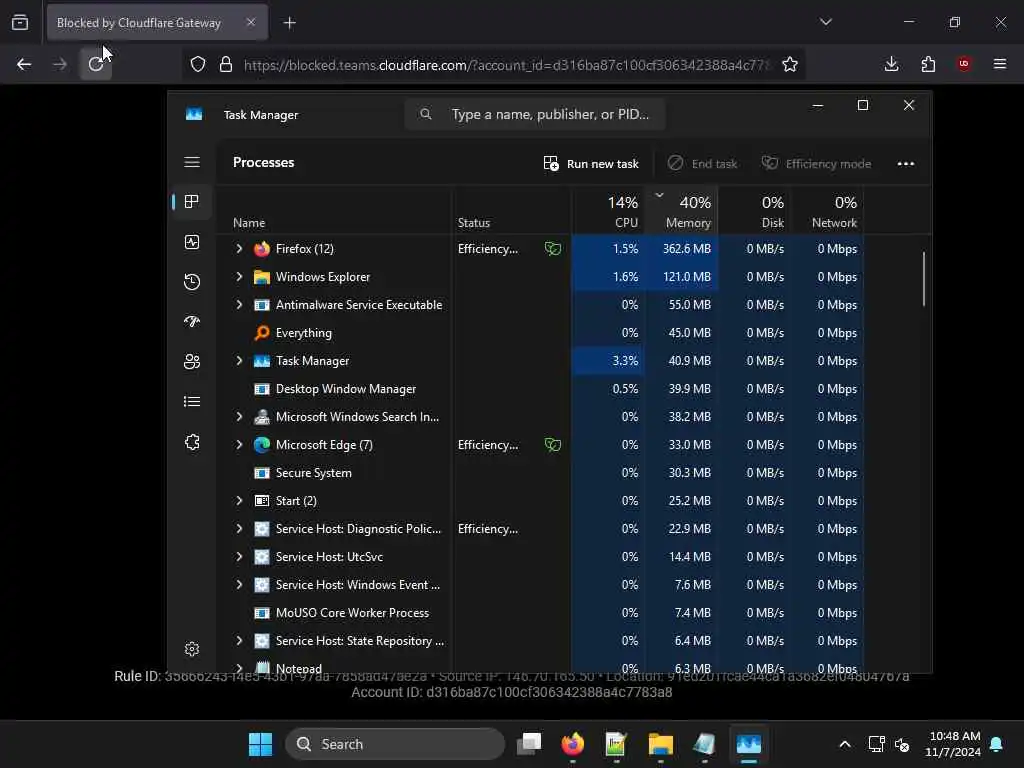1024x768 pixels.
Task: Expand Service Host: UtcSvc row
Action: tap(239, 557)
